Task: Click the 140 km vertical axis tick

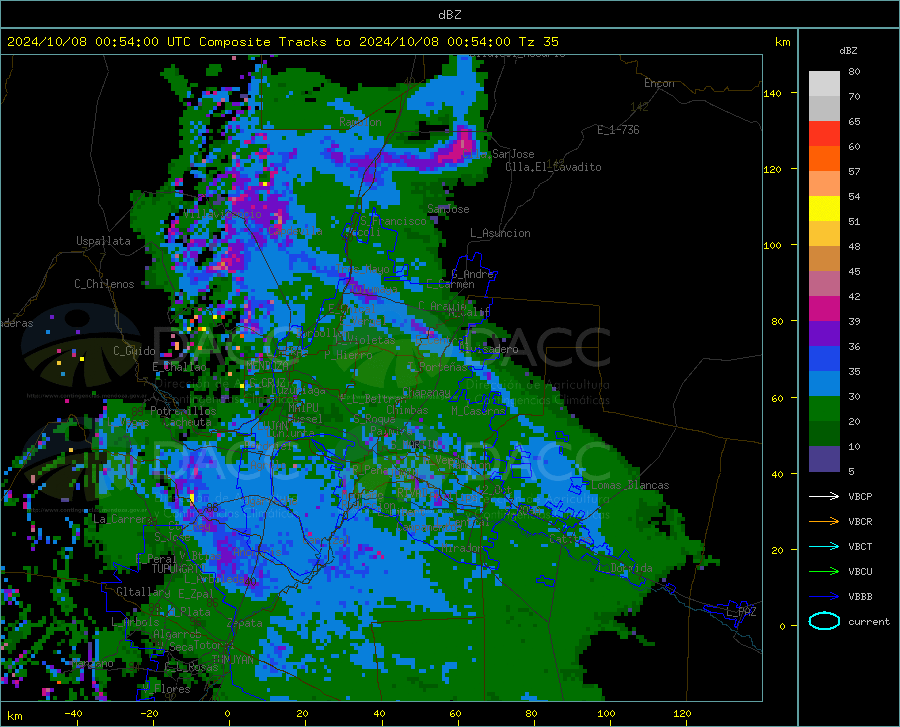Action: click(x=773, y=93)
